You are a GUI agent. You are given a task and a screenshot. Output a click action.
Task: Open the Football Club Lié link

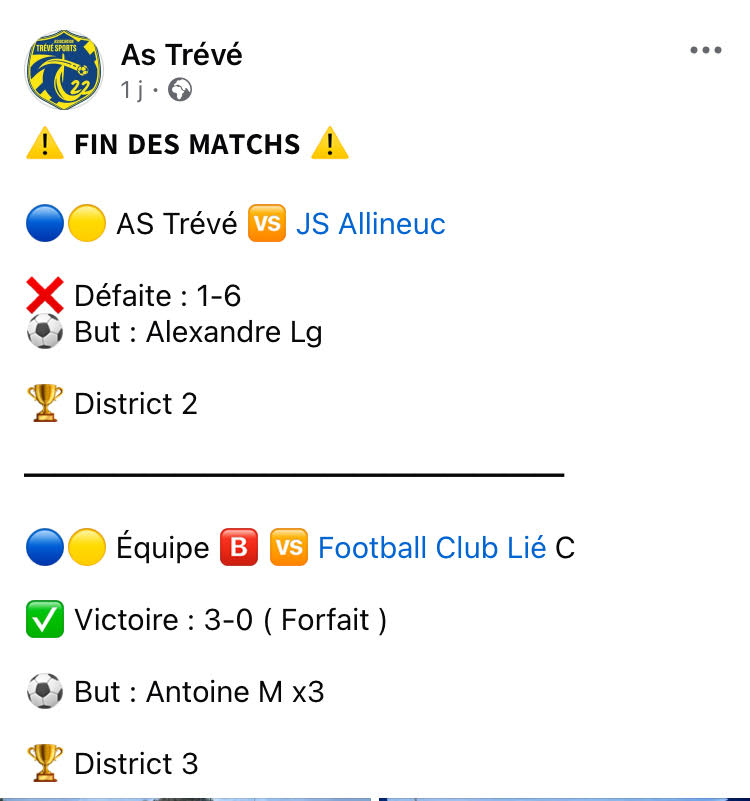coord(432,548)
